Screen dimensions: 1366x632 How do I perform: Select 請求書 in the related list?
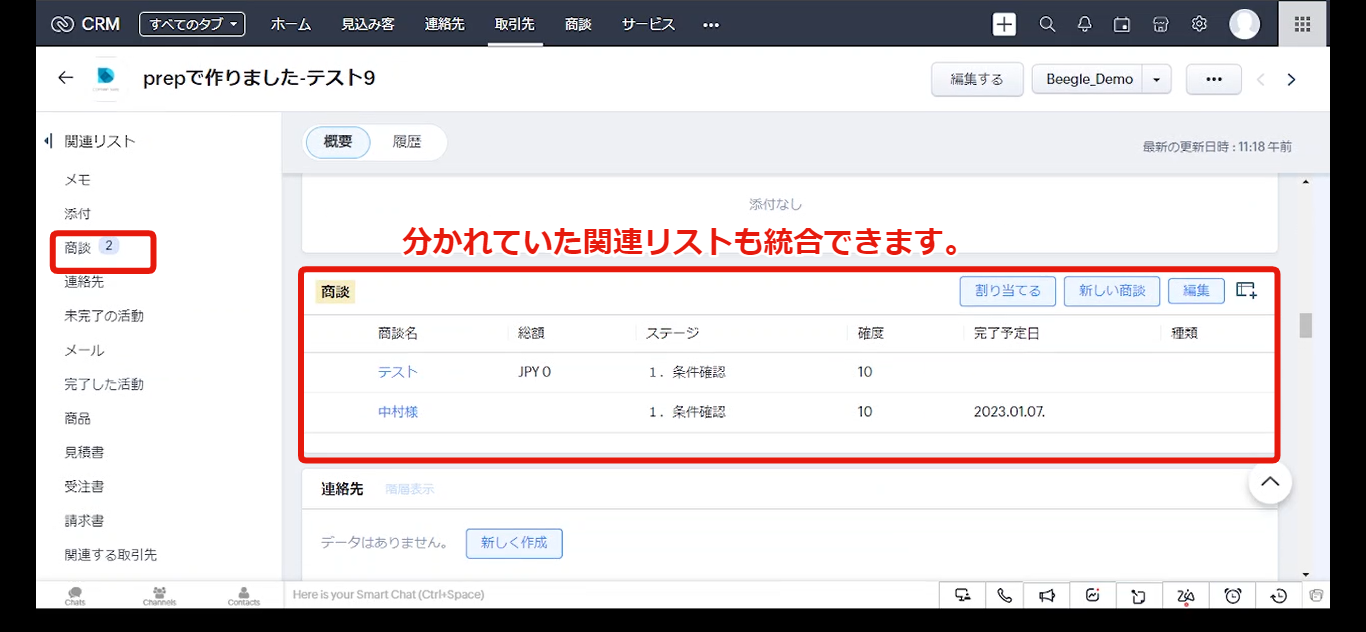pyautogui.click(x=84, y=521)
